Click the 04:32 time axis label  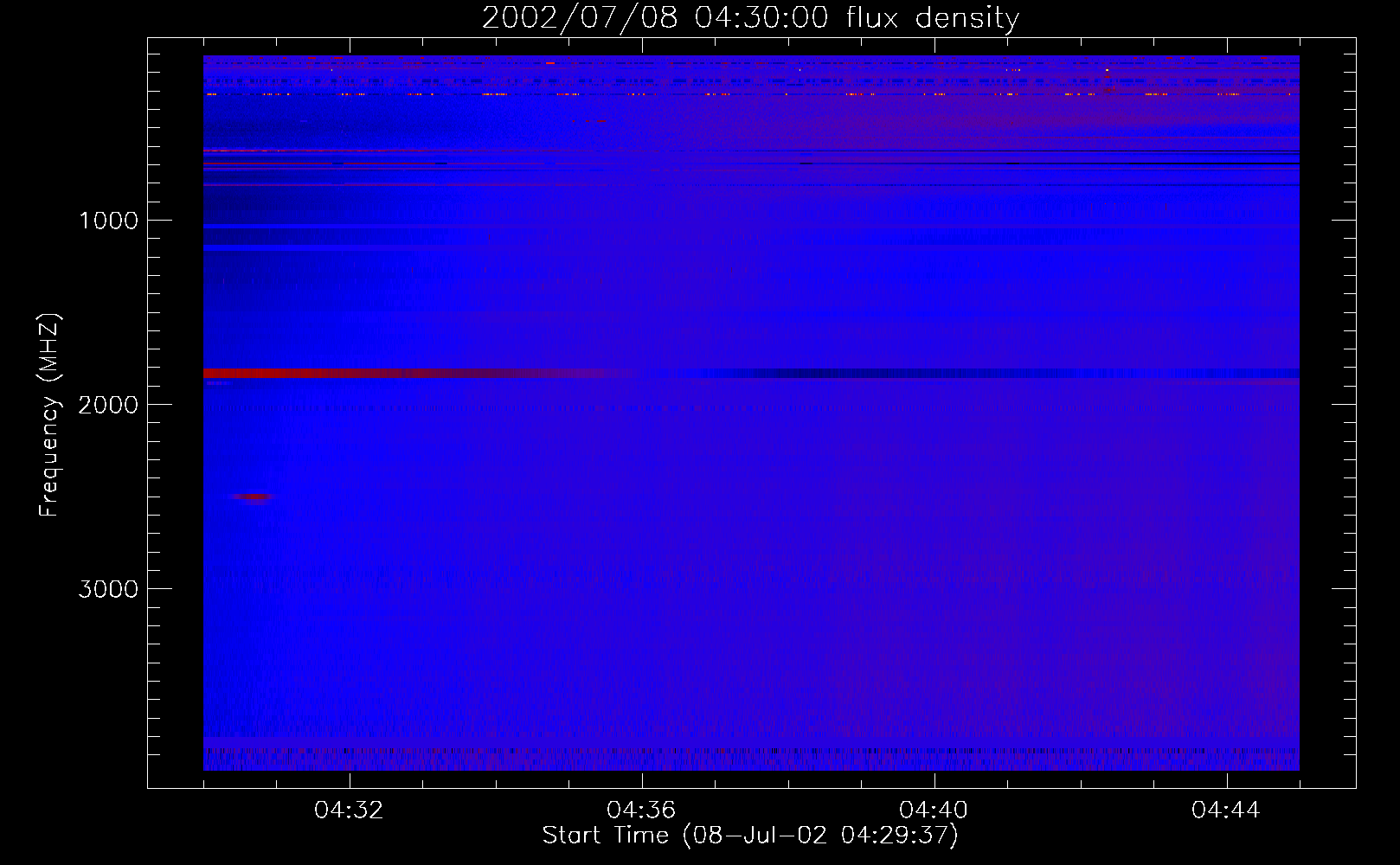349,811
